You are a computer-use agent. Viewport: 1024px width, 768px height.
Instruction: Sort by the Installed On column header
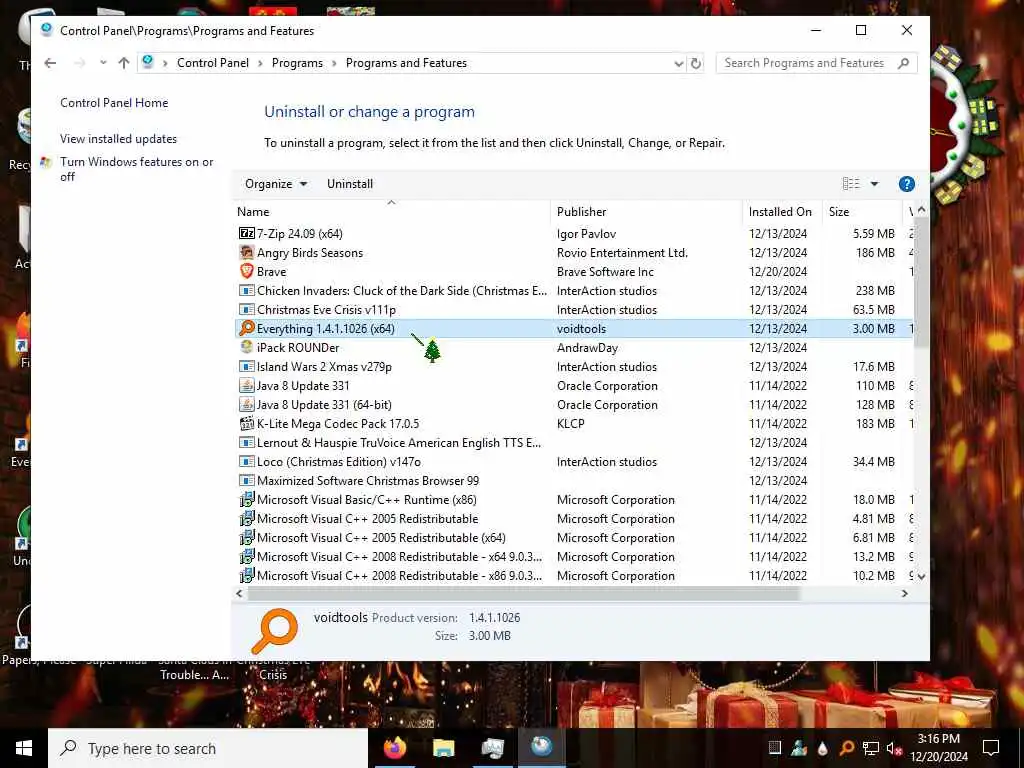[780, 212]
